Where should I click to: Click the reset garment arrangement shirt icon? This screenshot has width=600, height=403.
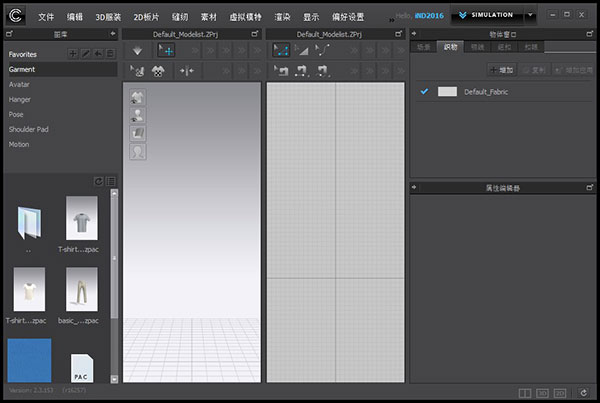(157, 71)
